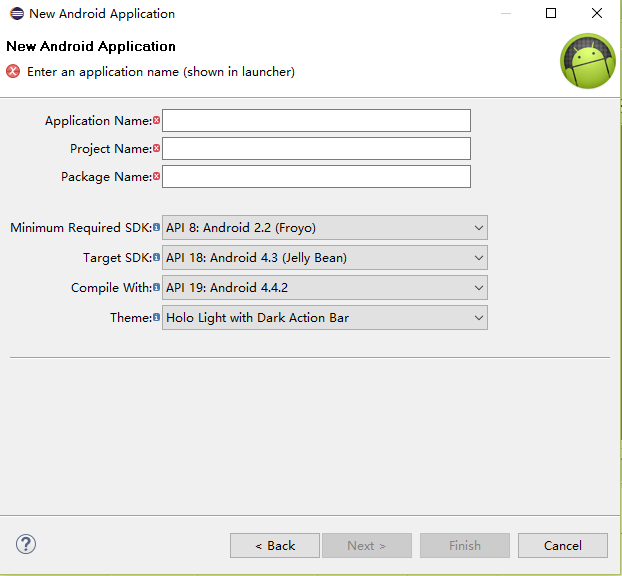Click the disabled Finish button

465,545
